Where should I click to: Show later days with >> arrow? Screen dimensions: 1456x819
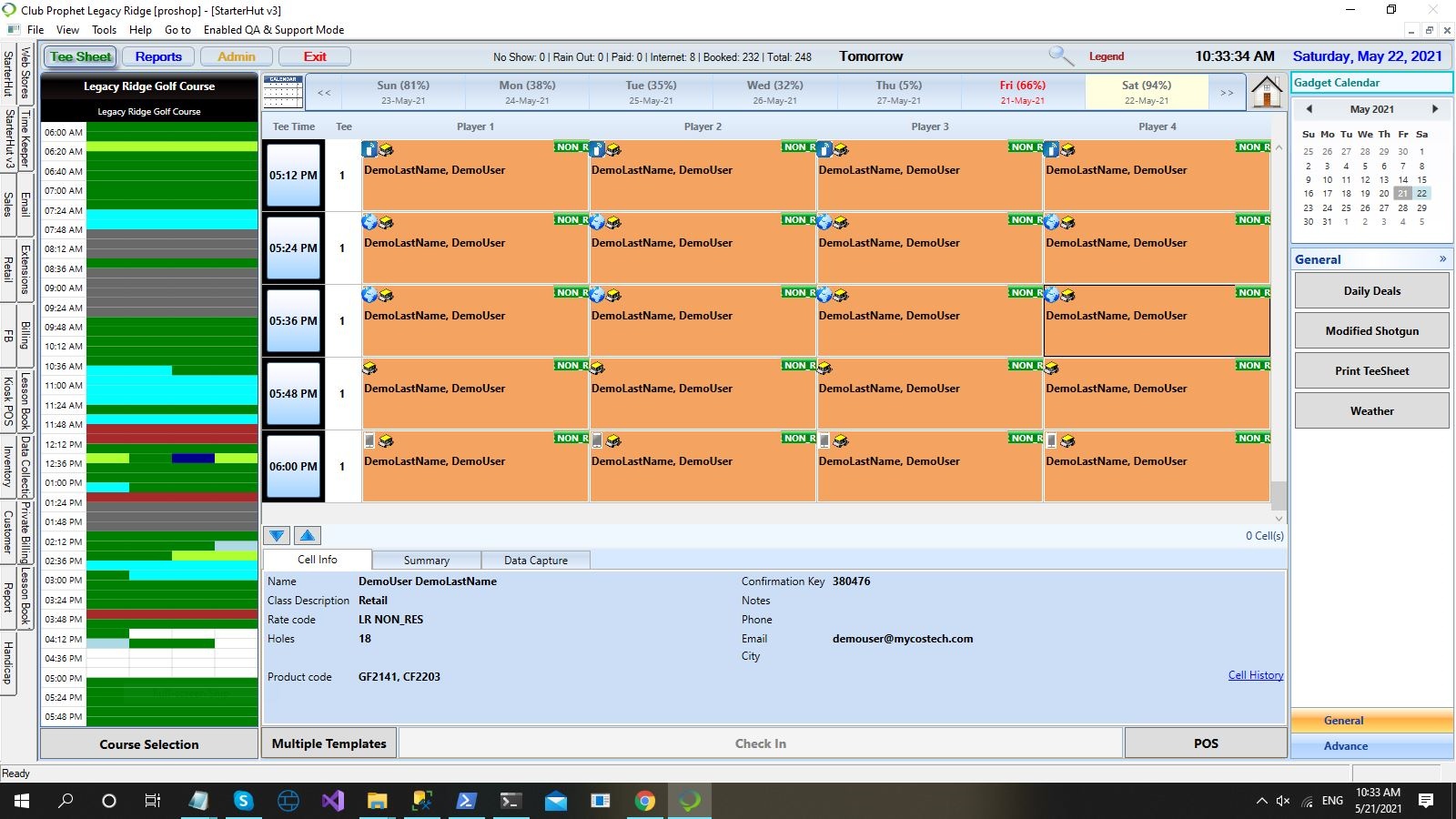[x=1227, y=93]
